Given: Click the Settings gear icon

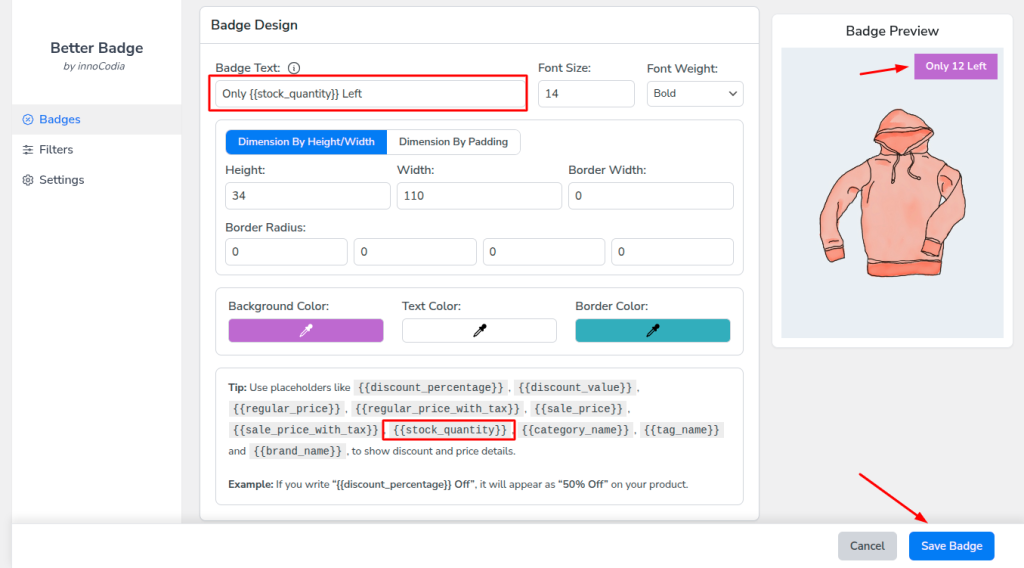Looking at the screenshot, I should 28,180.
